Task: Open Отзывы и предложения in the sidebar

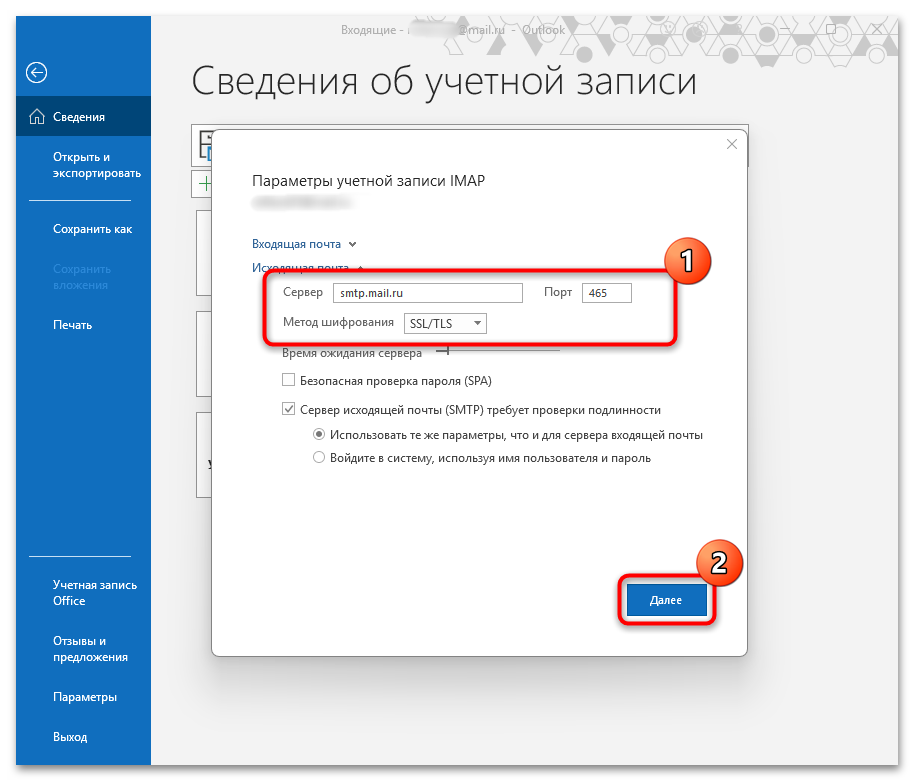Action: [x=90, y=649]
